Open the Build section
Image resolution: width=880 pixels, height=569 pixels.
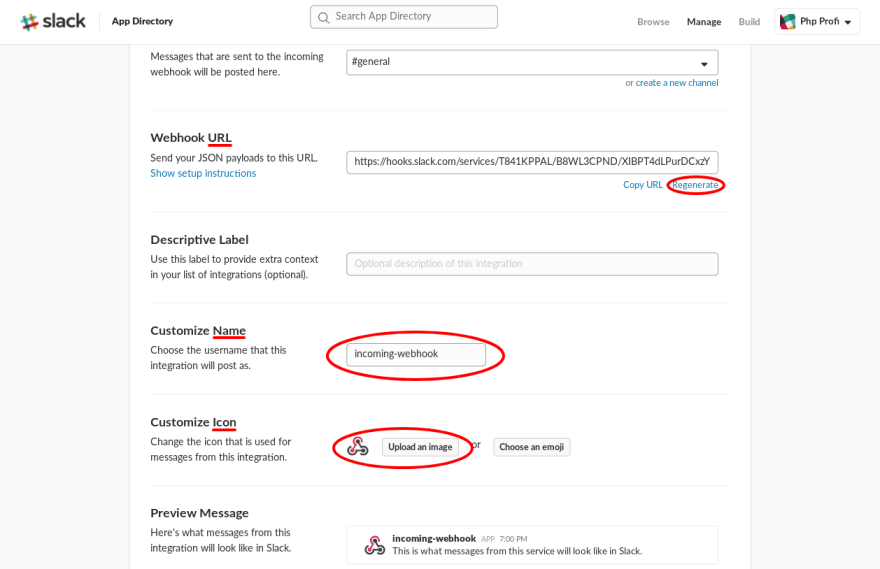coord(749,22)
